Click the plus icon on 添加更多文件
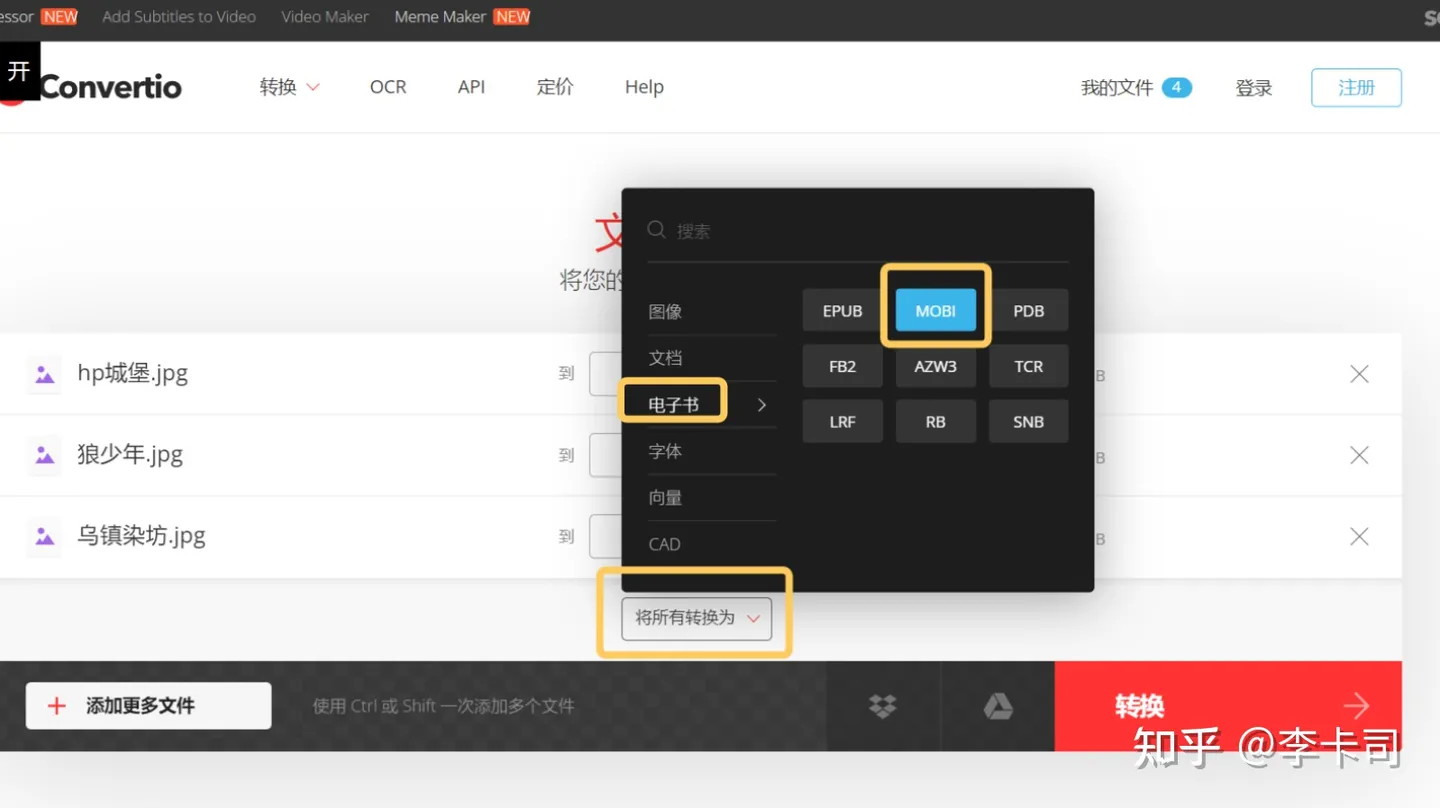The height and width of the screenshot is (808, 1440). point(57,706)
